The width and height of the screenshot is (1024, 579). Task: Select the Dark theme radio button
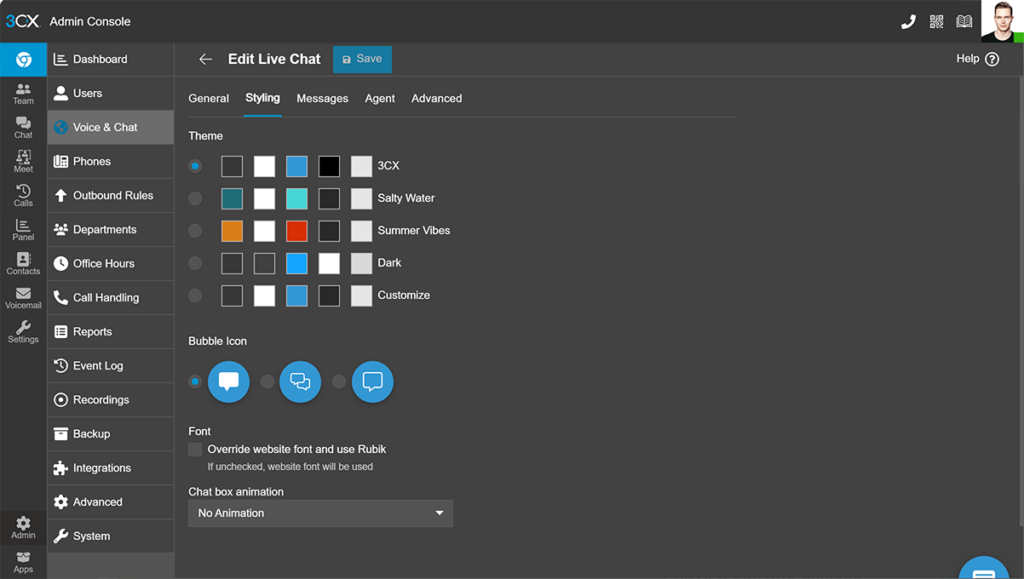195,263
